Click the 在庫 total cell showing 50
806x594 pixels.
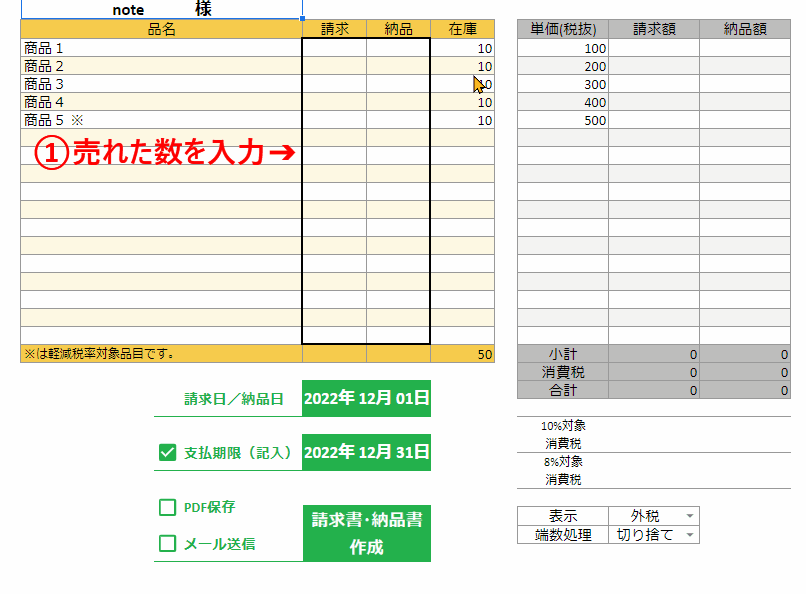point(462,354)
